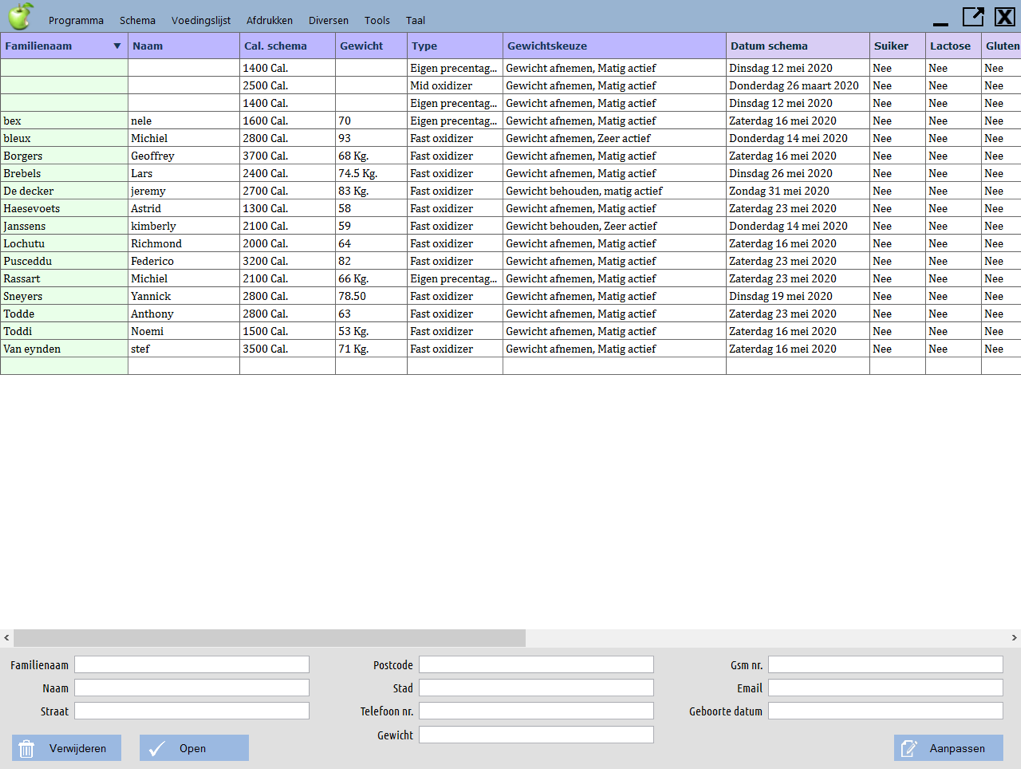This screenshot has height=769, width=1021.
Task: Click the restore window arrow icon
Action: point(972,17)
